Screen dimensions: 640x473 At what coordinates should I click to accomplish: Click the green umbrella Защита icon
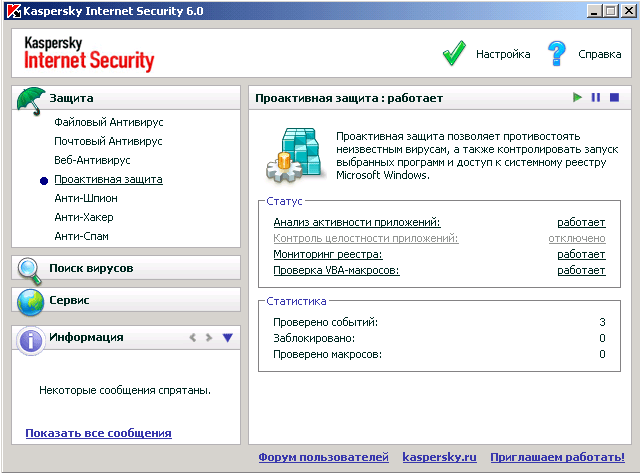tap(31, 100)
